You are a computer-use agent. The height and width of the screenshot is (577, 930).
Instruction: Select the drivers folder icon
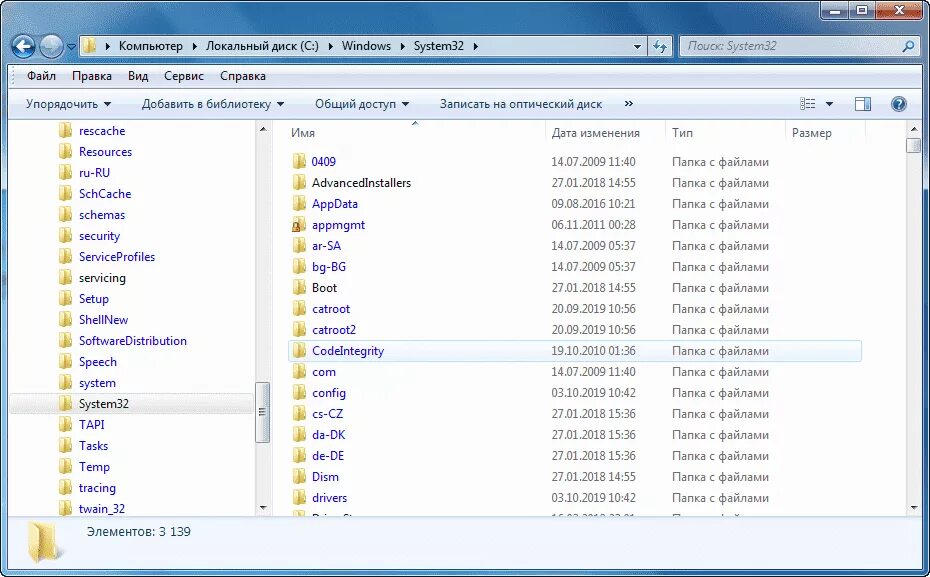pos(300,498)
